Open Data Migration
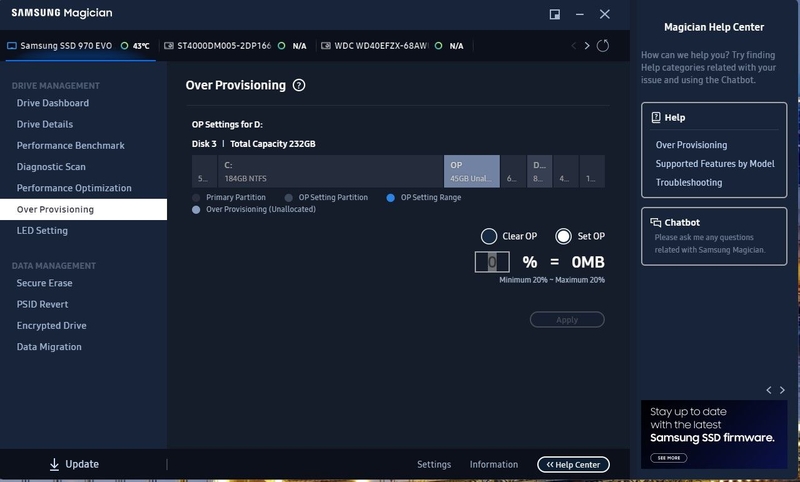 point(49,347)
